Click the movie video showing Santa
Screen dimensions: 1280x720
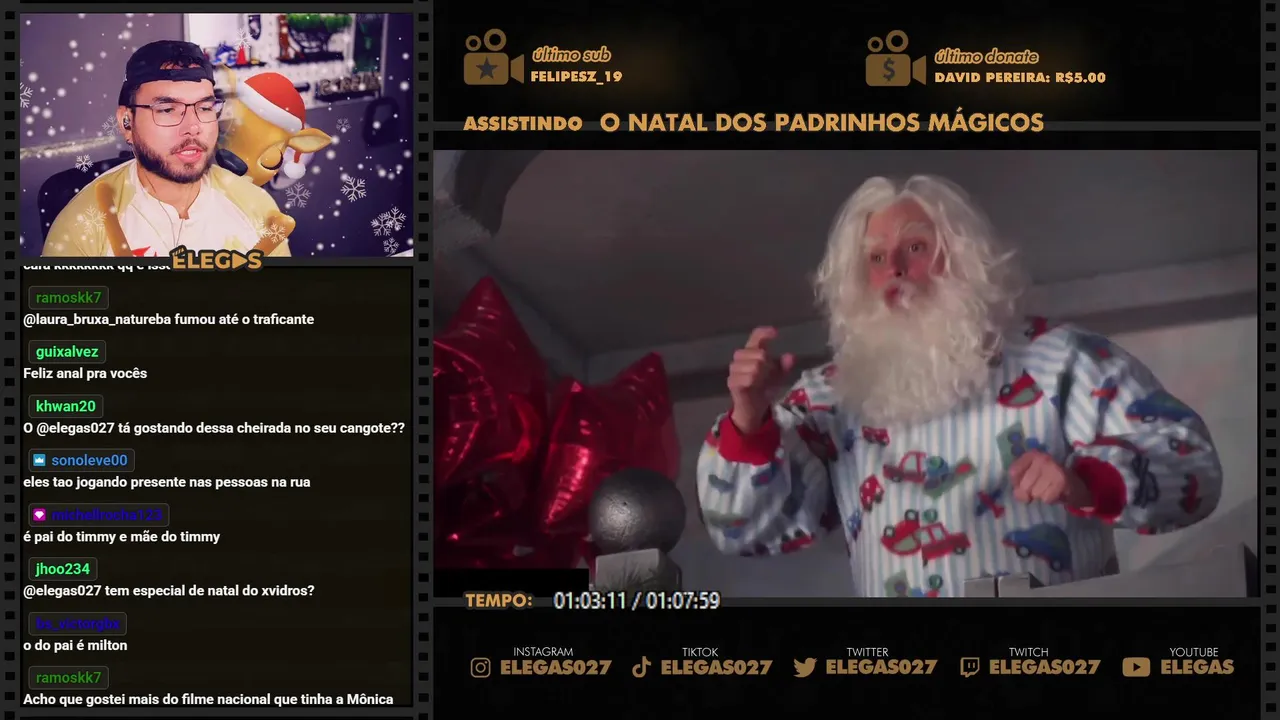(845, 374)
